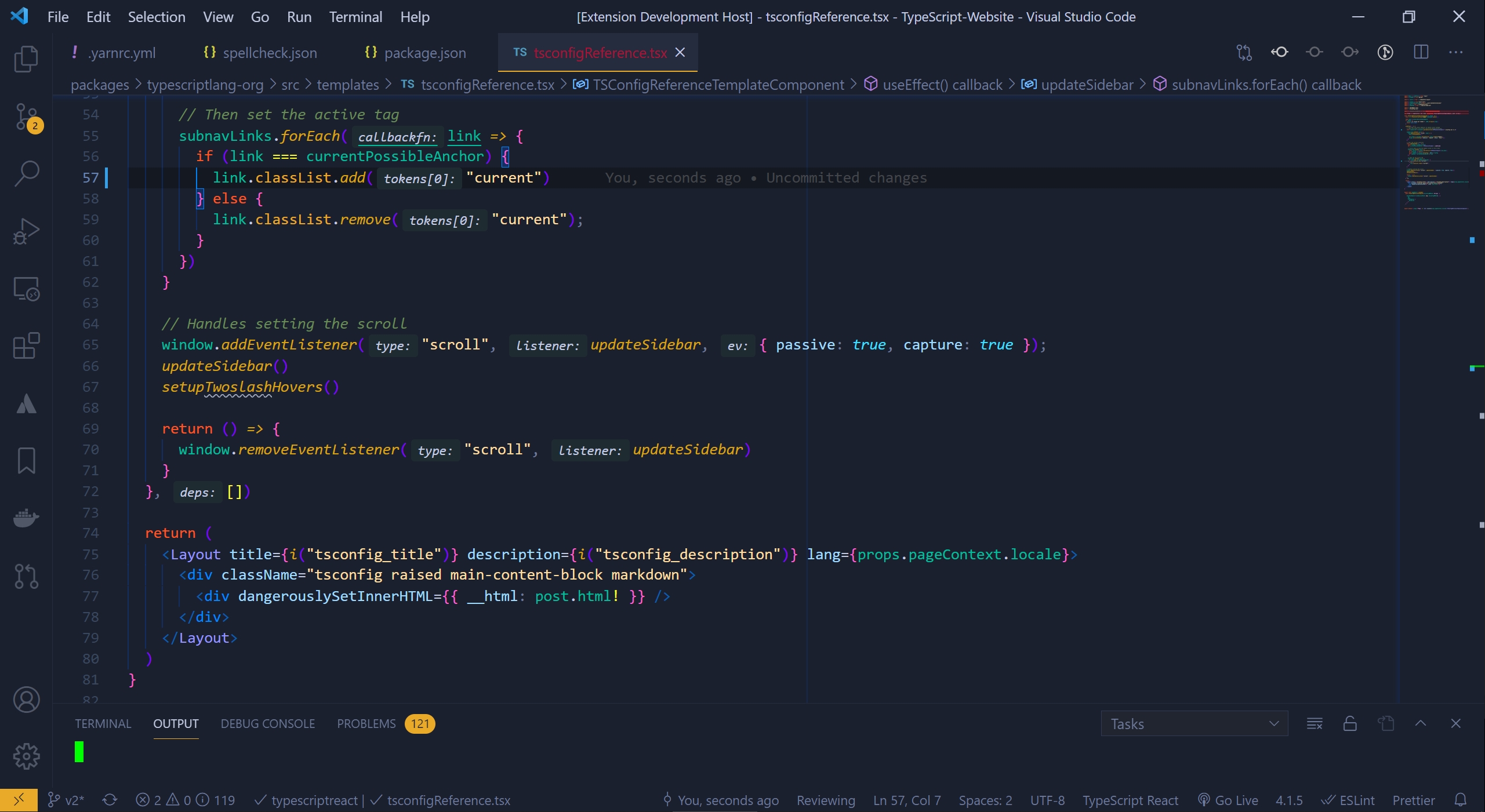This screenshot has height=812, width=1485.
Task: Open the Docker view icon
Action: click(26, 518)
